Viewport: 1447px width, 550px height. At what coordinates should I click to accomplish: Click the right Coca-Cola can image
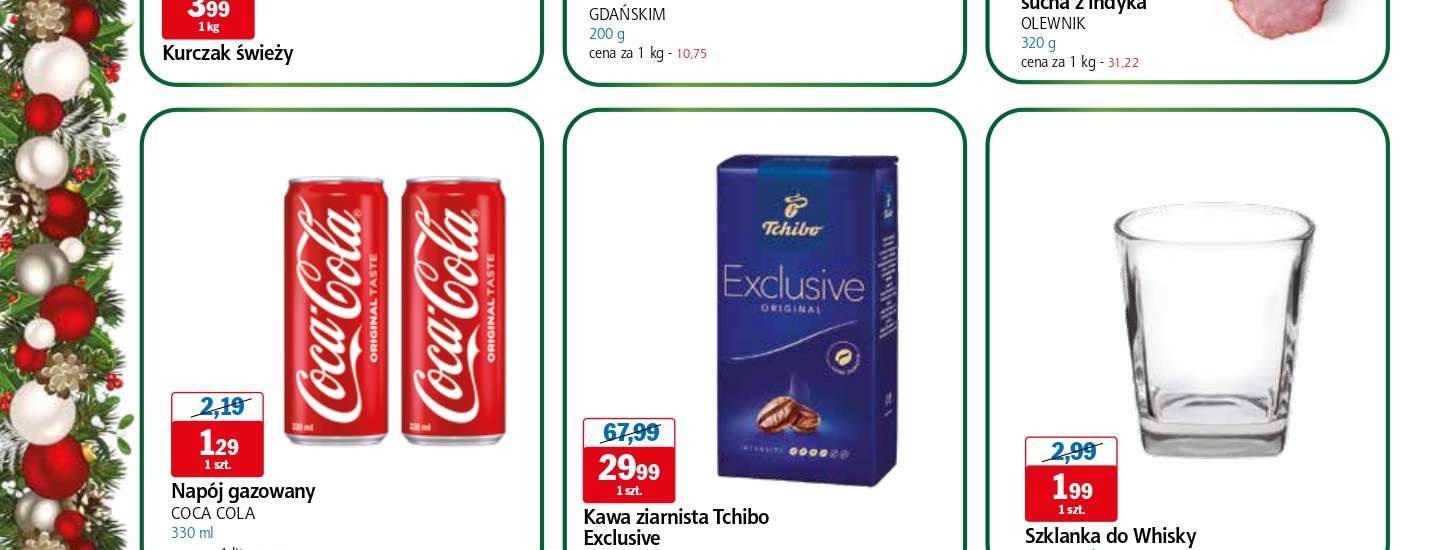point(453,311)
